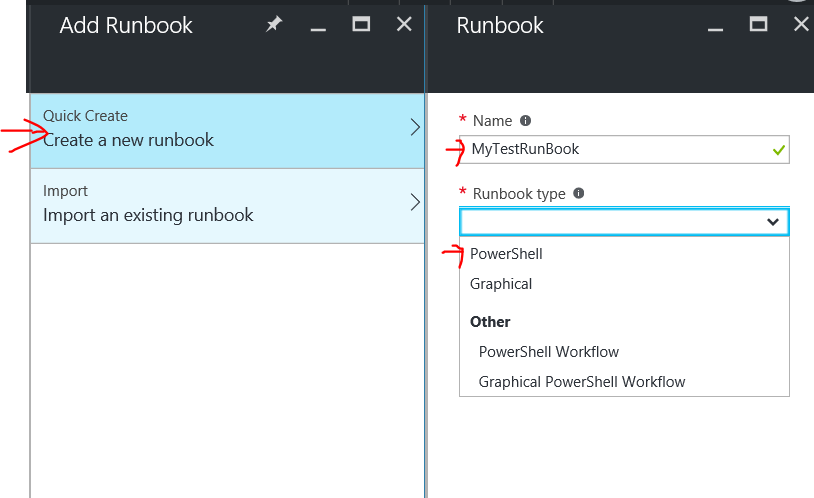Collapse the Runbook type dropdown arrow
This screenshot has width=814, height=498.
[773, 222]
